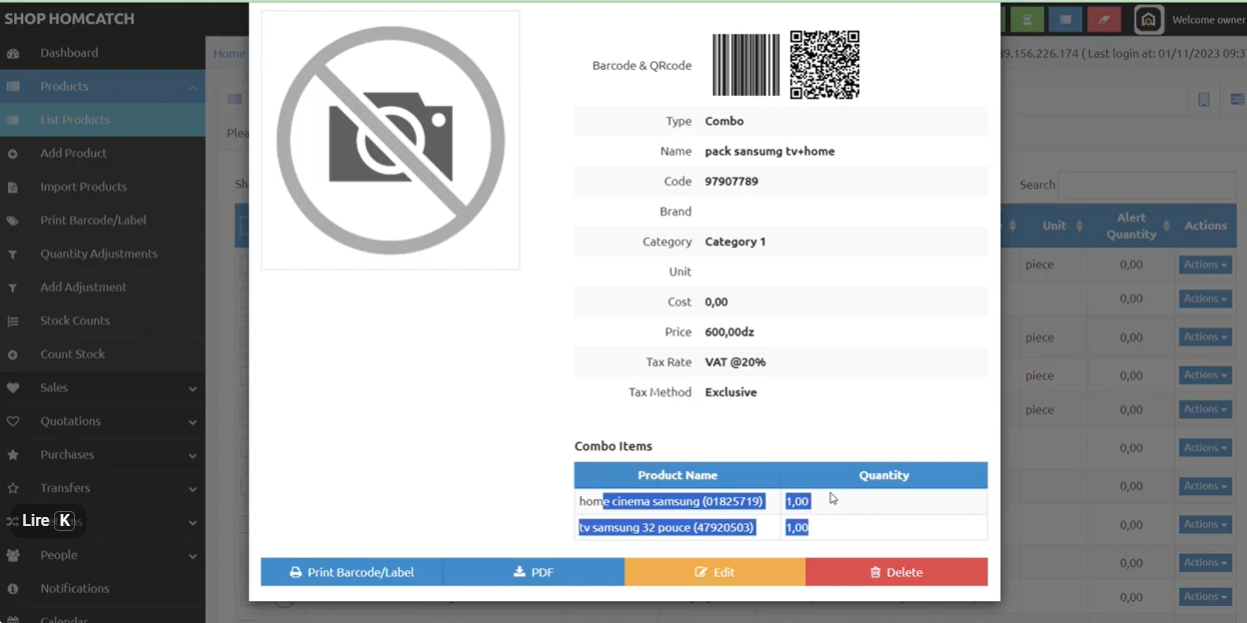Click the Stock Counts list icon
Screen dimensions: 1247x623
13,321
